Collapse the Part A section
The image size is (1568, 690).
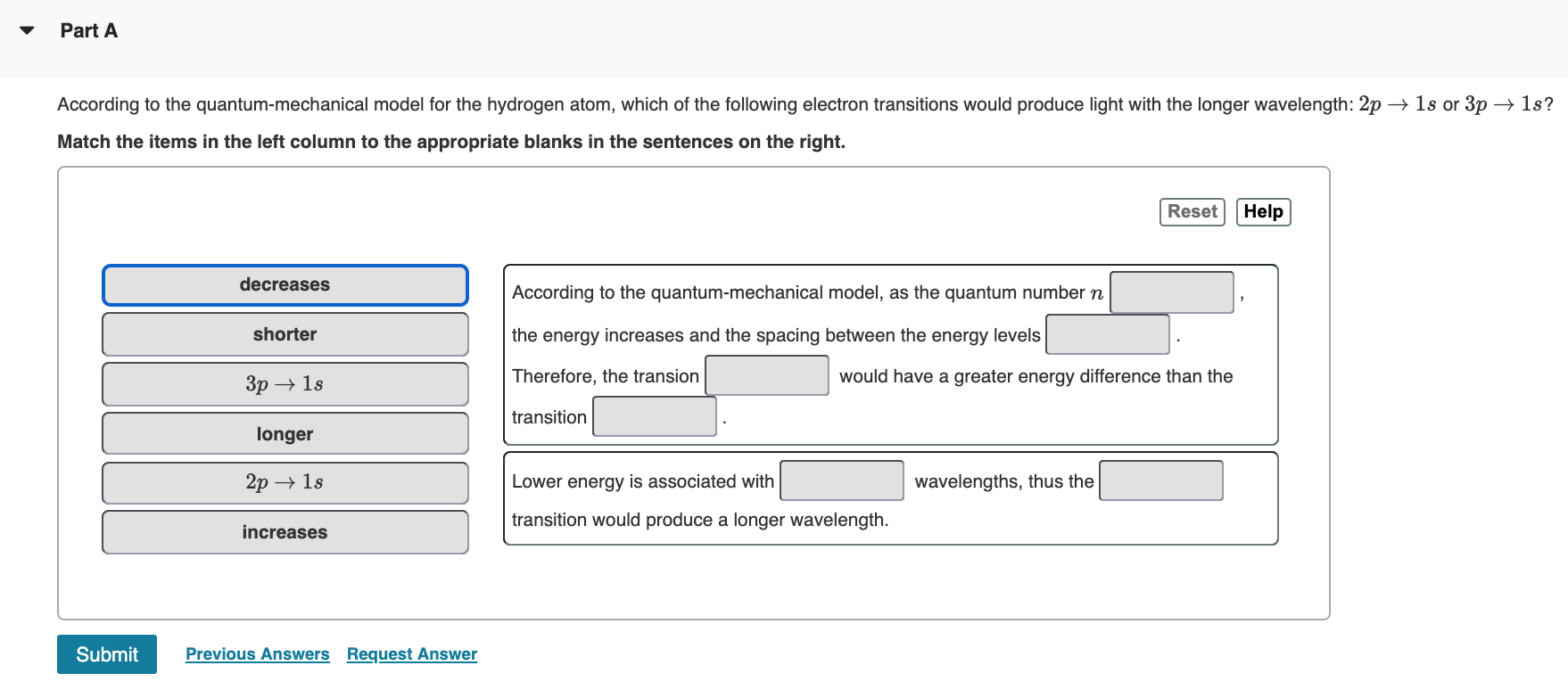pyautogui.click(x=26, y=29)
